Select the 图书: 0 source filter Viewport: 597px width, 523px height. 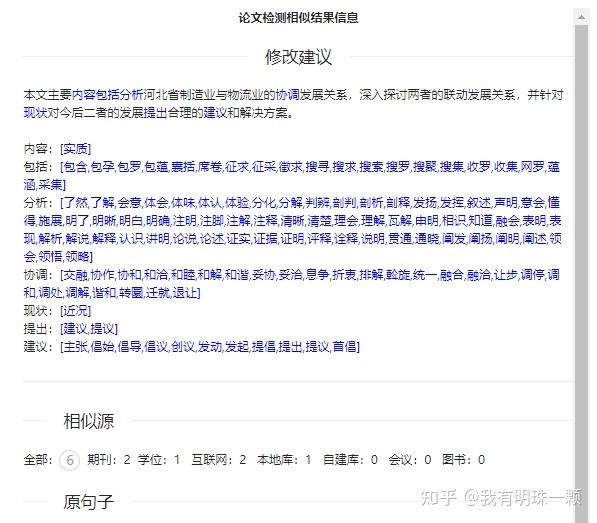463,460
